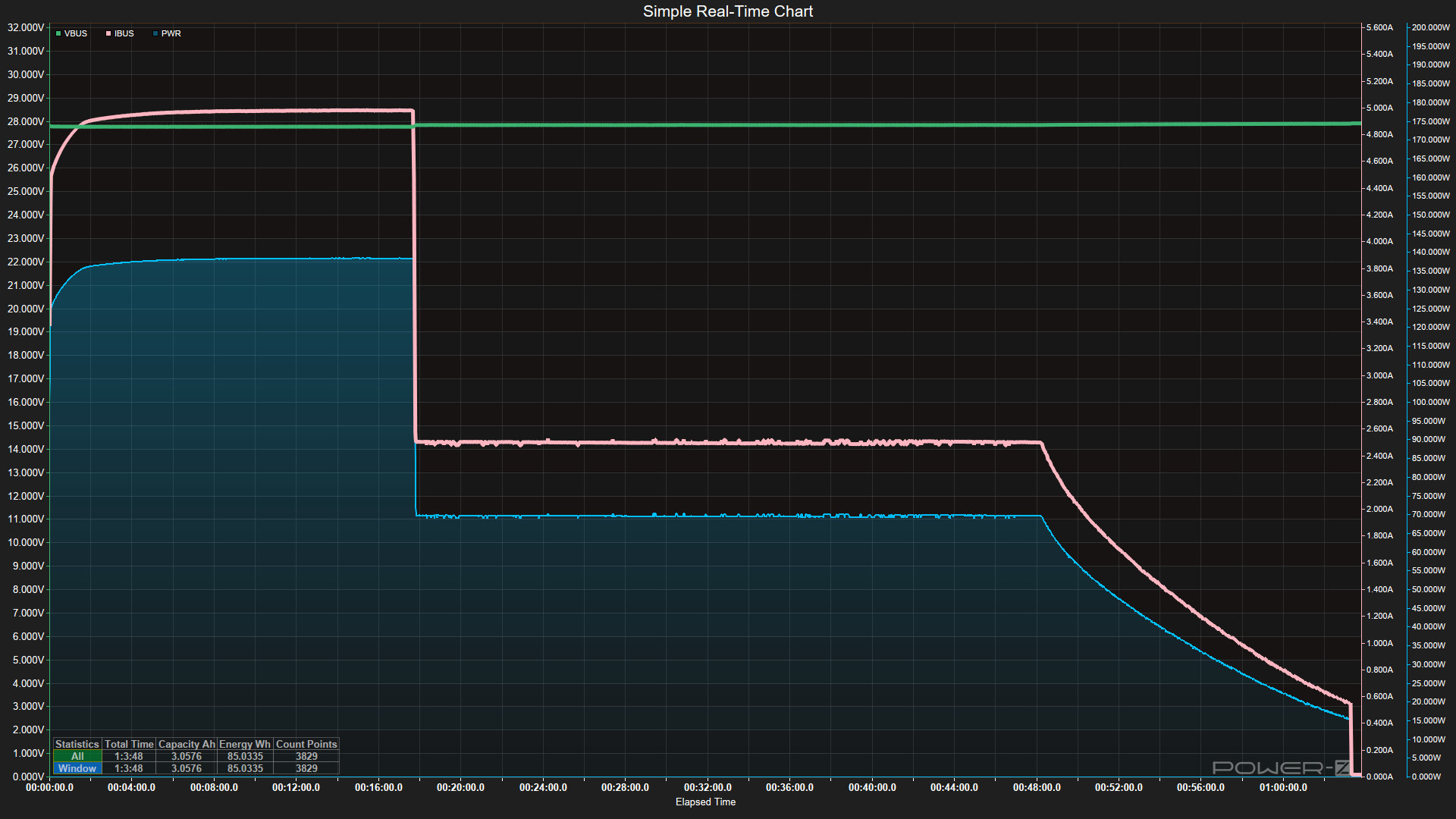
Task: Click the 70.000W power axis label
Action: pos(1429,514)
